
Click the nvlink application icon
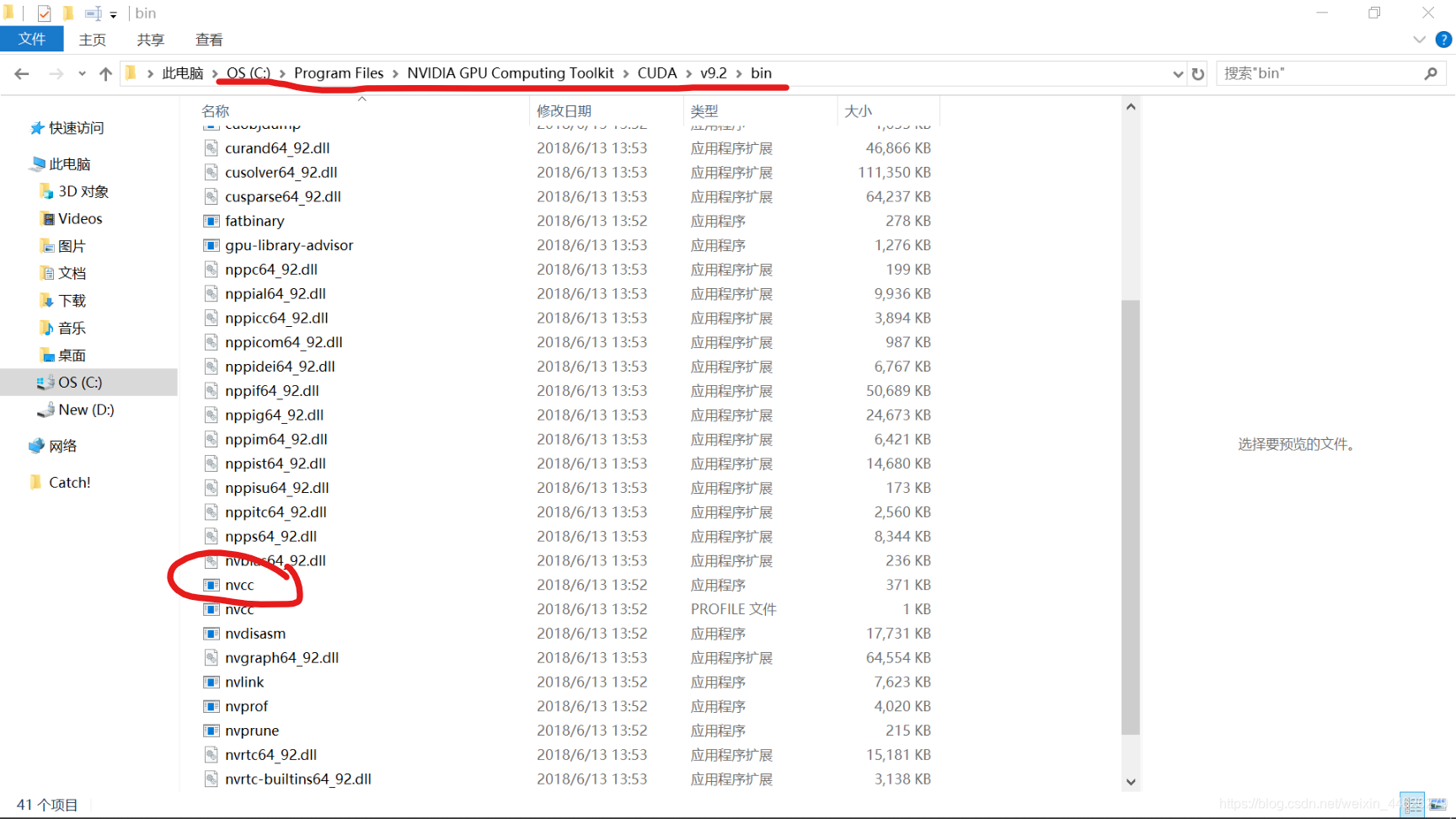click(211, 682)
